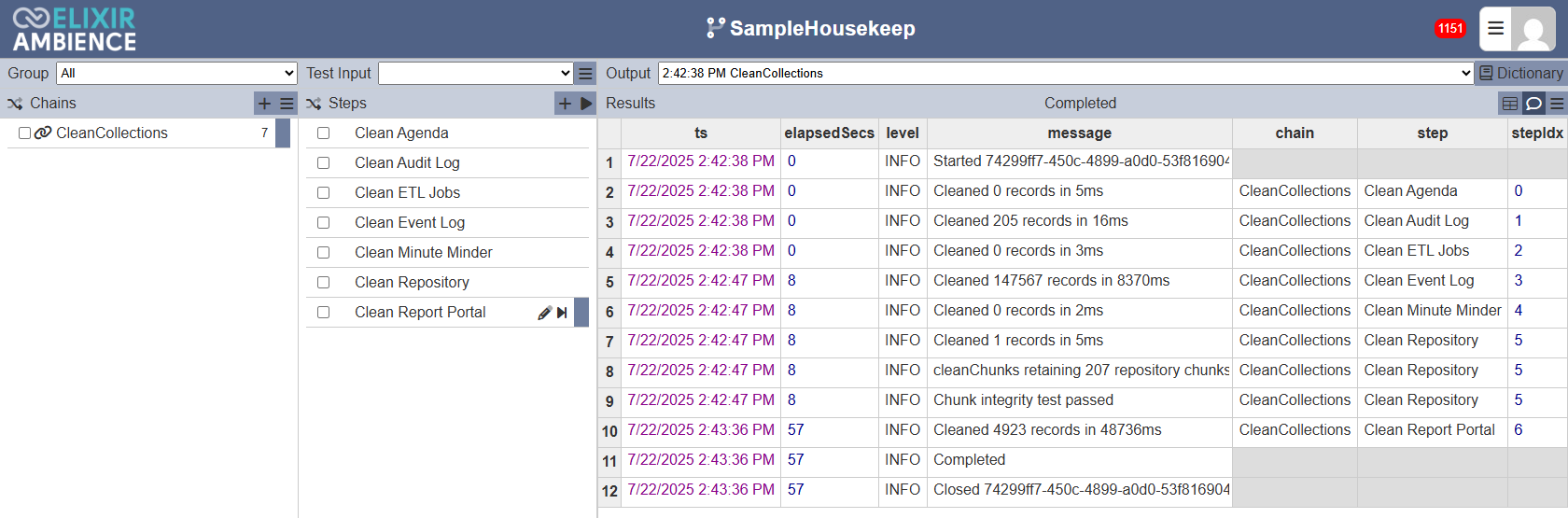Viewport: 1568px width, 518px height.
Task: Expand the Test Input dropdown
Action: click(475, 74)
